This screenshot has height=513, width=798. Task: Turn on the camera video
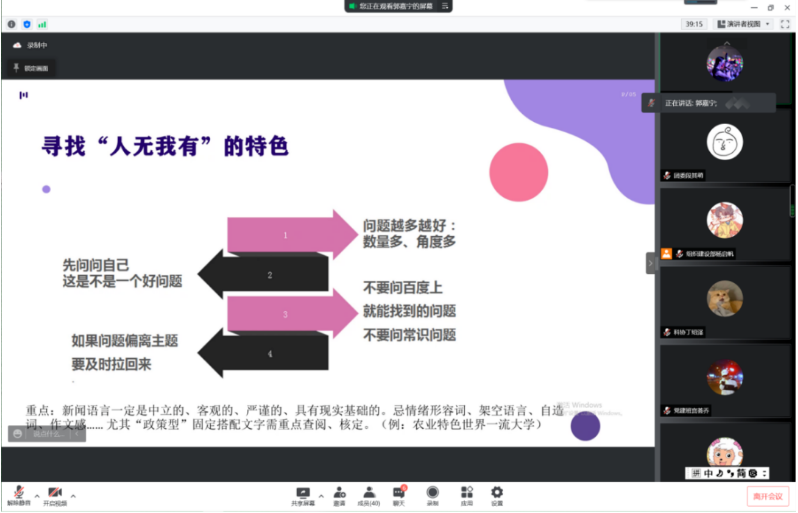[55, 494]
